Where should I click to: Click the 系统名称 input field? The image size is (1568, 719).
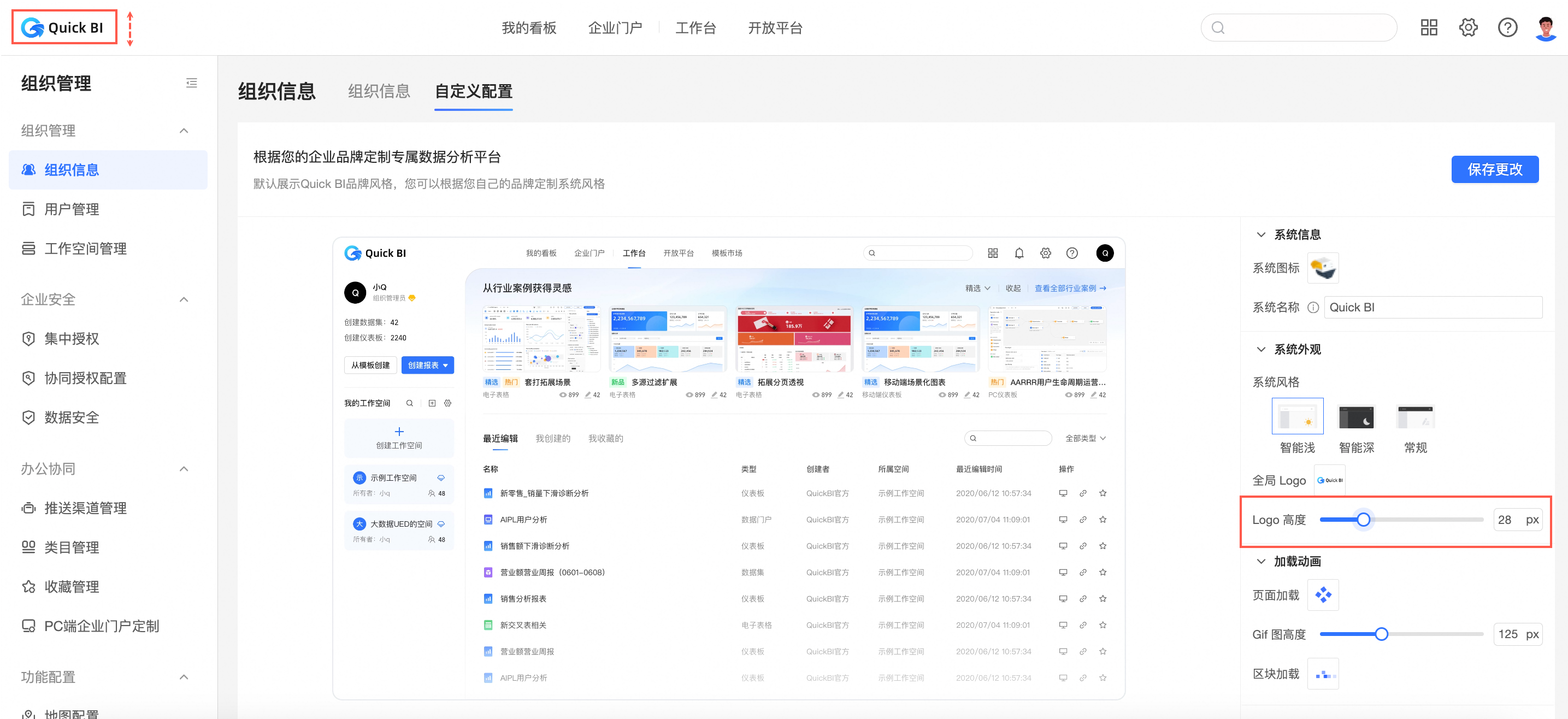pyautogui.click(x=1433, y=308)
